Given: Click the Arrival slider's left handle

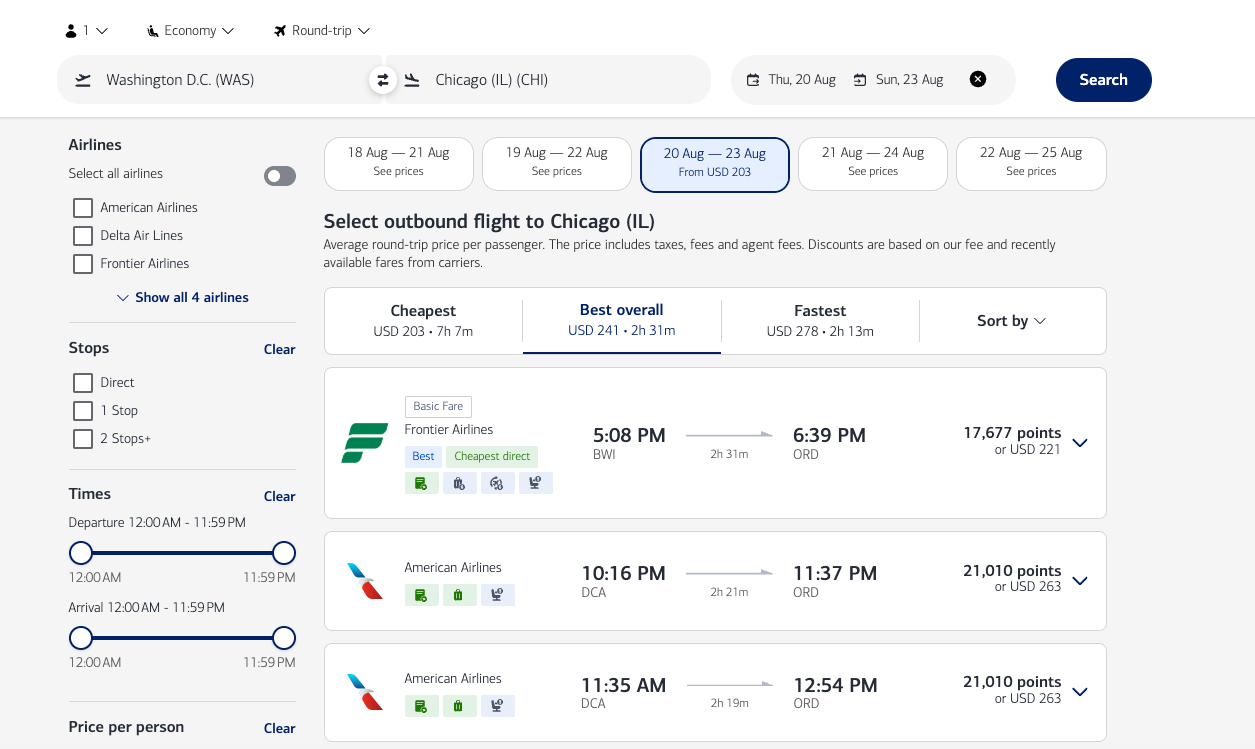Looking at the screenshot, I should tap(81, 638).
